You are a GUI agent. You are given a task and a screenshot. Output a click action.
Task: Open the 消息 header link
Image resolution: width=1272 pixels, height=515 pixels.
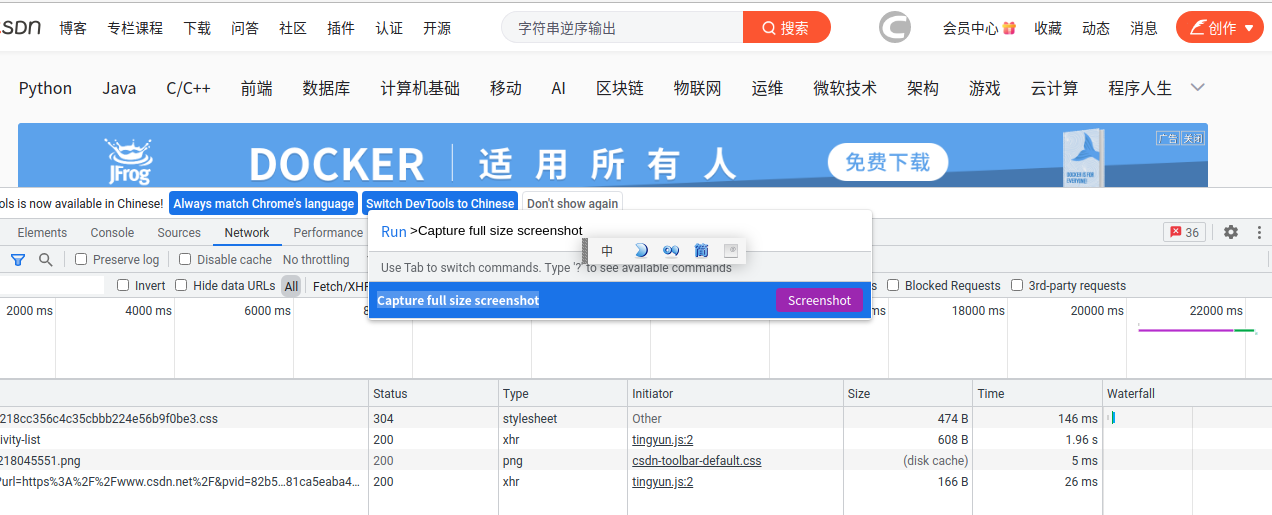tap(1144, 28)
